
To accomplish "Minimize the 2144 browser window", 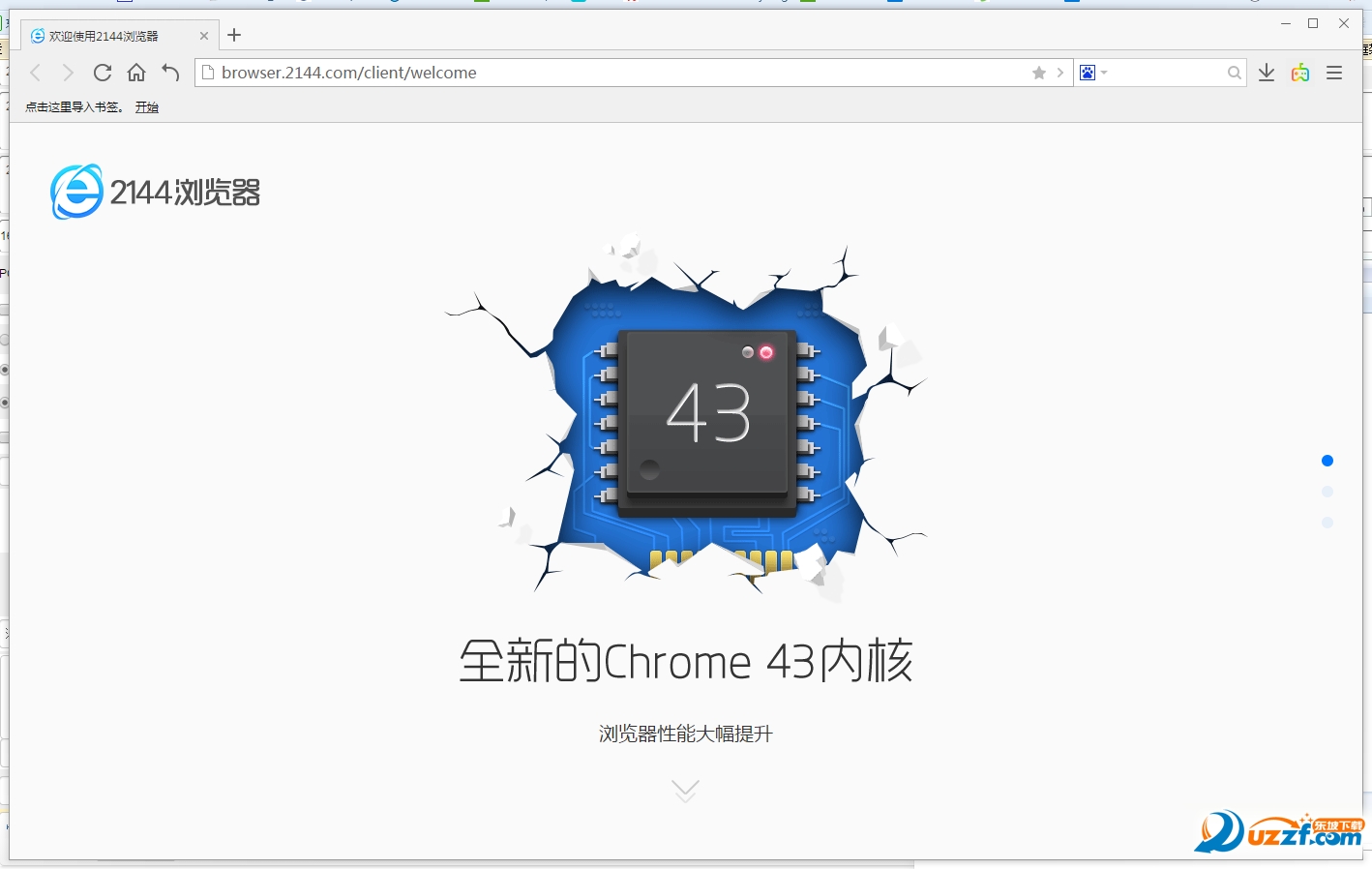I will [x=1286, y=23].
